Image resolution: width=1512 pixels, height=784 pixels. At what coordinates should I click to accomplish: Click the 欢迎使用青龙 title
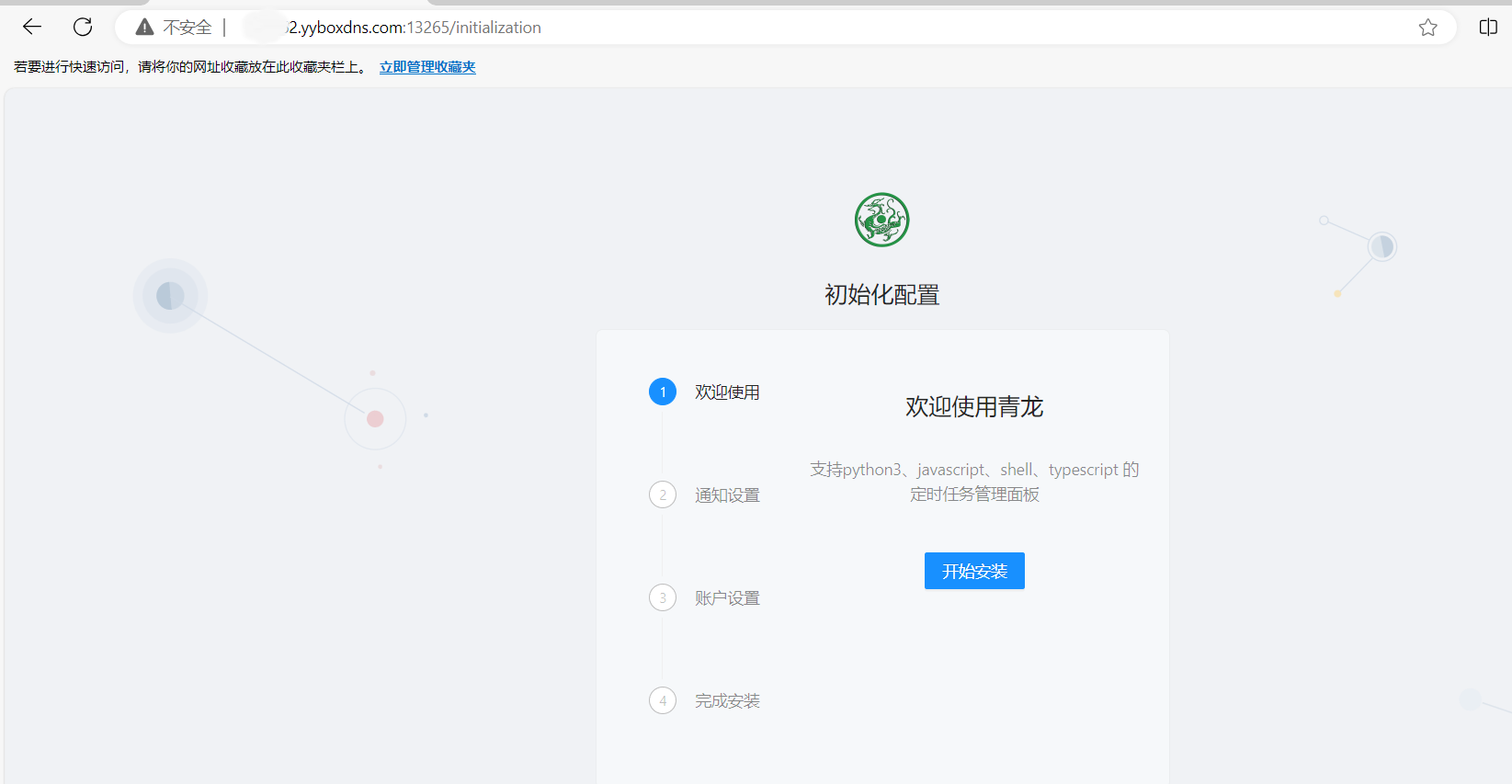[x=974, y=407]
